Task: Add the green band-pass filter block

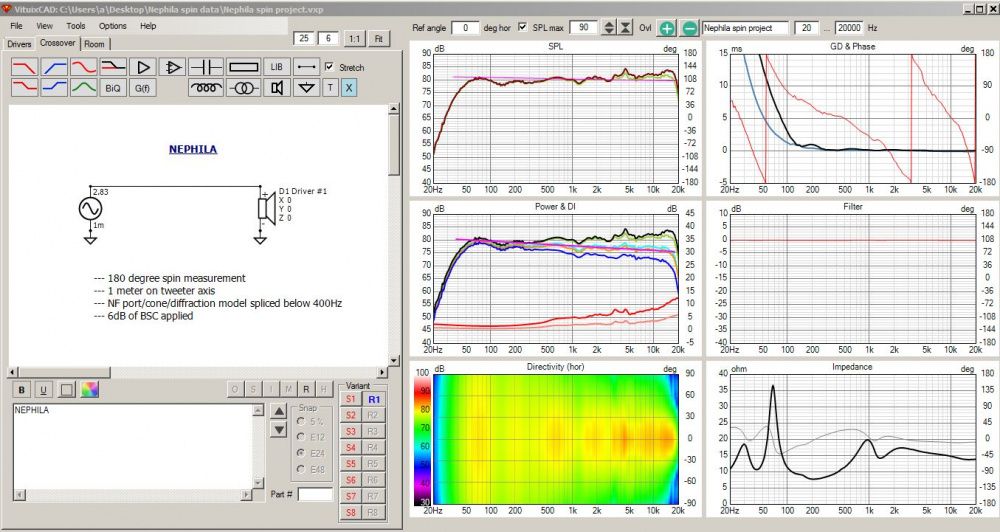Action: coord(84,88)
